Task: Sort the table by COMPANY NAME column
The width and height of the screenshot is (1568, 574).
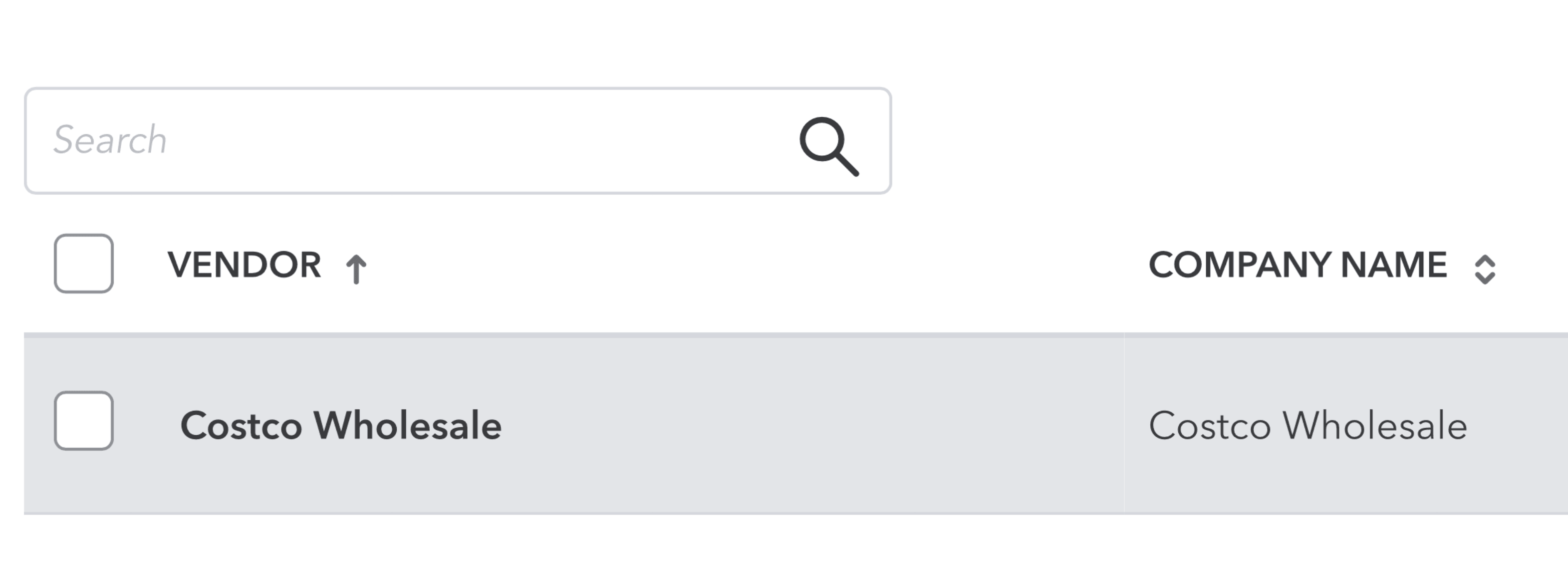Action: [x=1297, y=265]
